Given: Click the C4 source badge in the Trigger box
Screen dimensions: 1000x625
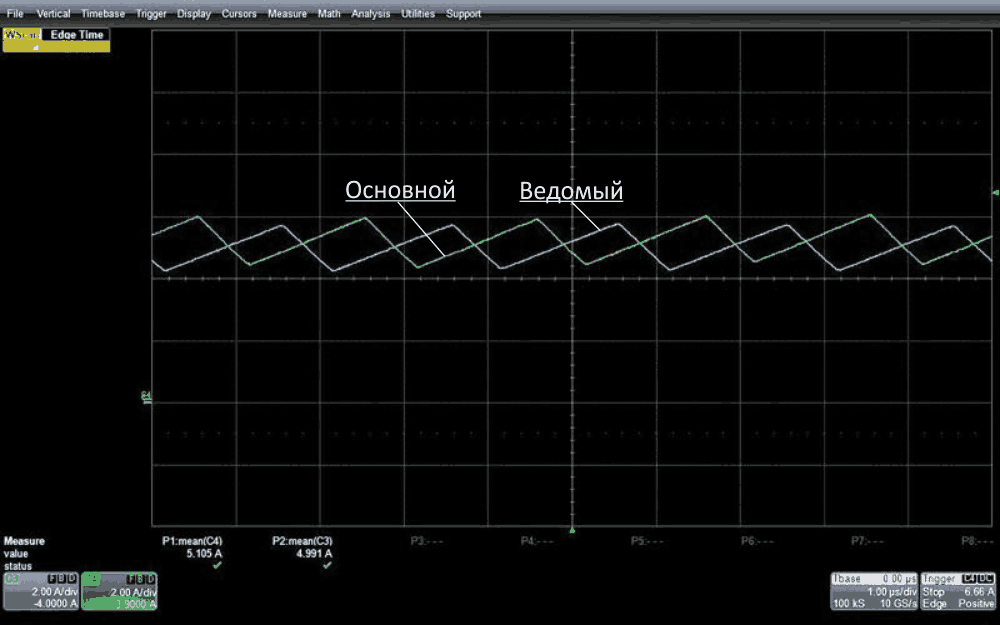Looking at the screenshot, I should coord(969,579).
